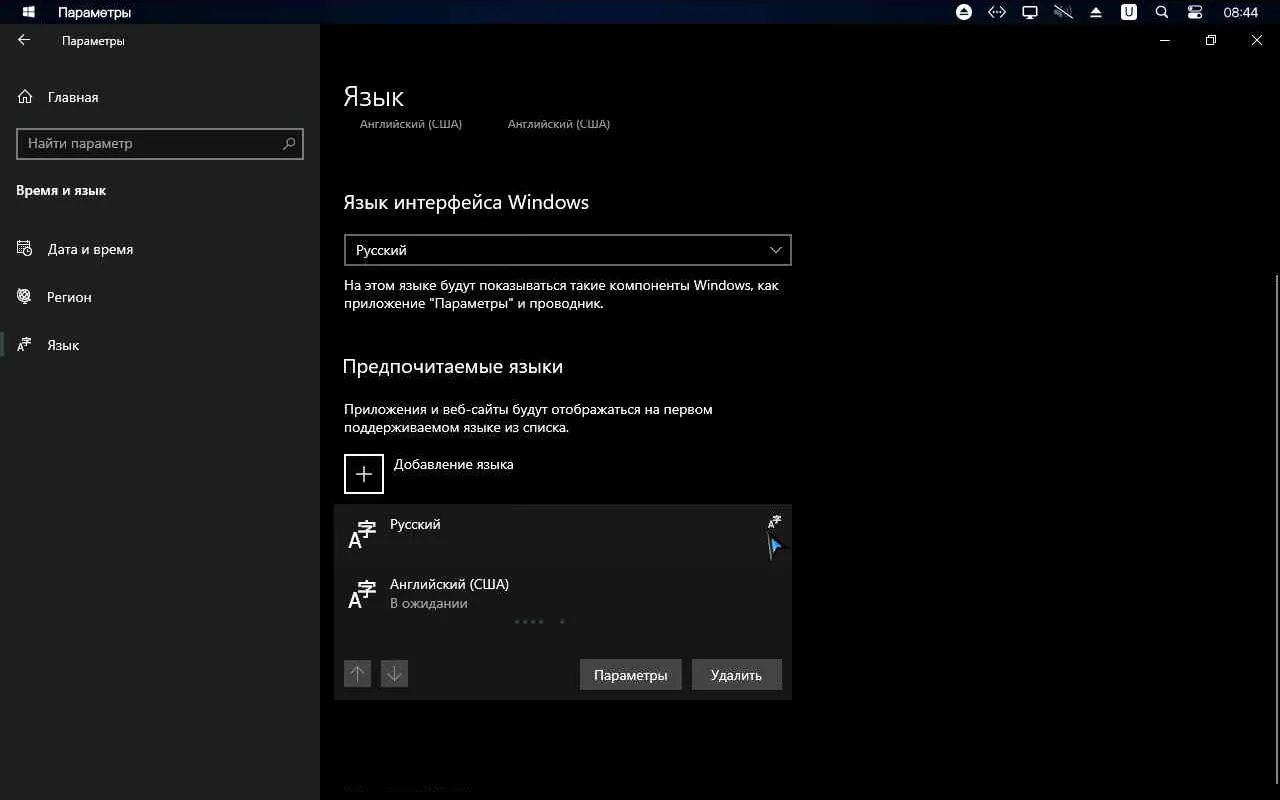Image resolution: width=1280 pixels, height=800 pixels.
Task: Focus the Найти параметр search field
Action: pyautogui.click(x=160, y=143)
